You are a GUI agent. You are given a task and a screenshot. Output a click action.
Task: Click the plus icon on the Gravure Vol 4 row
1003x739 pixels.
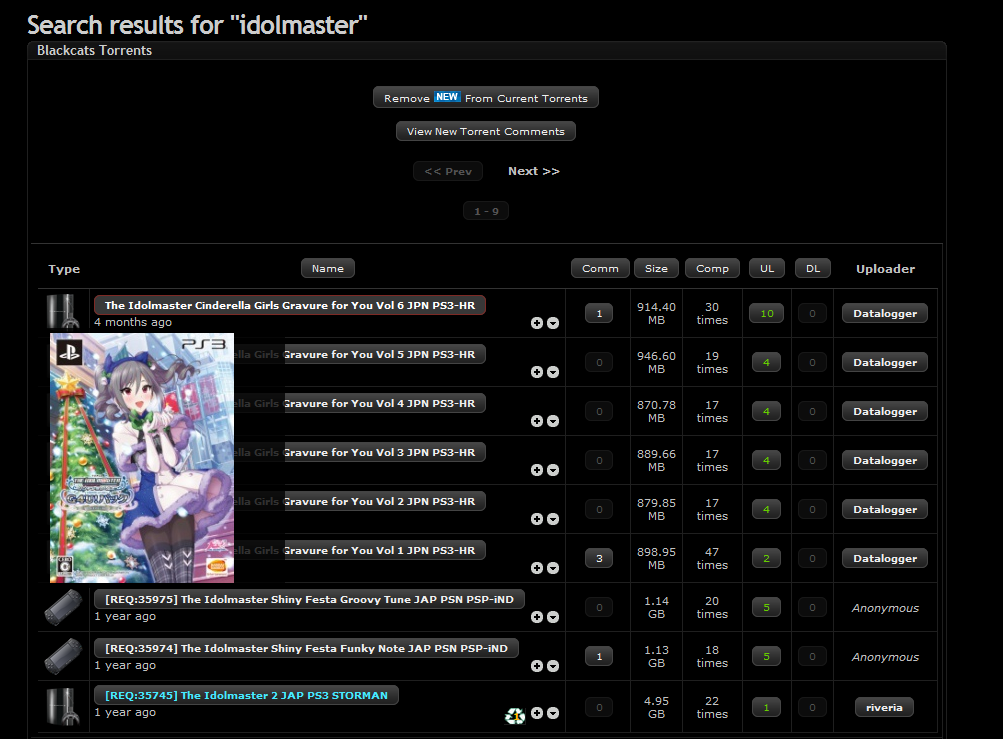click(x=537, y=421)
